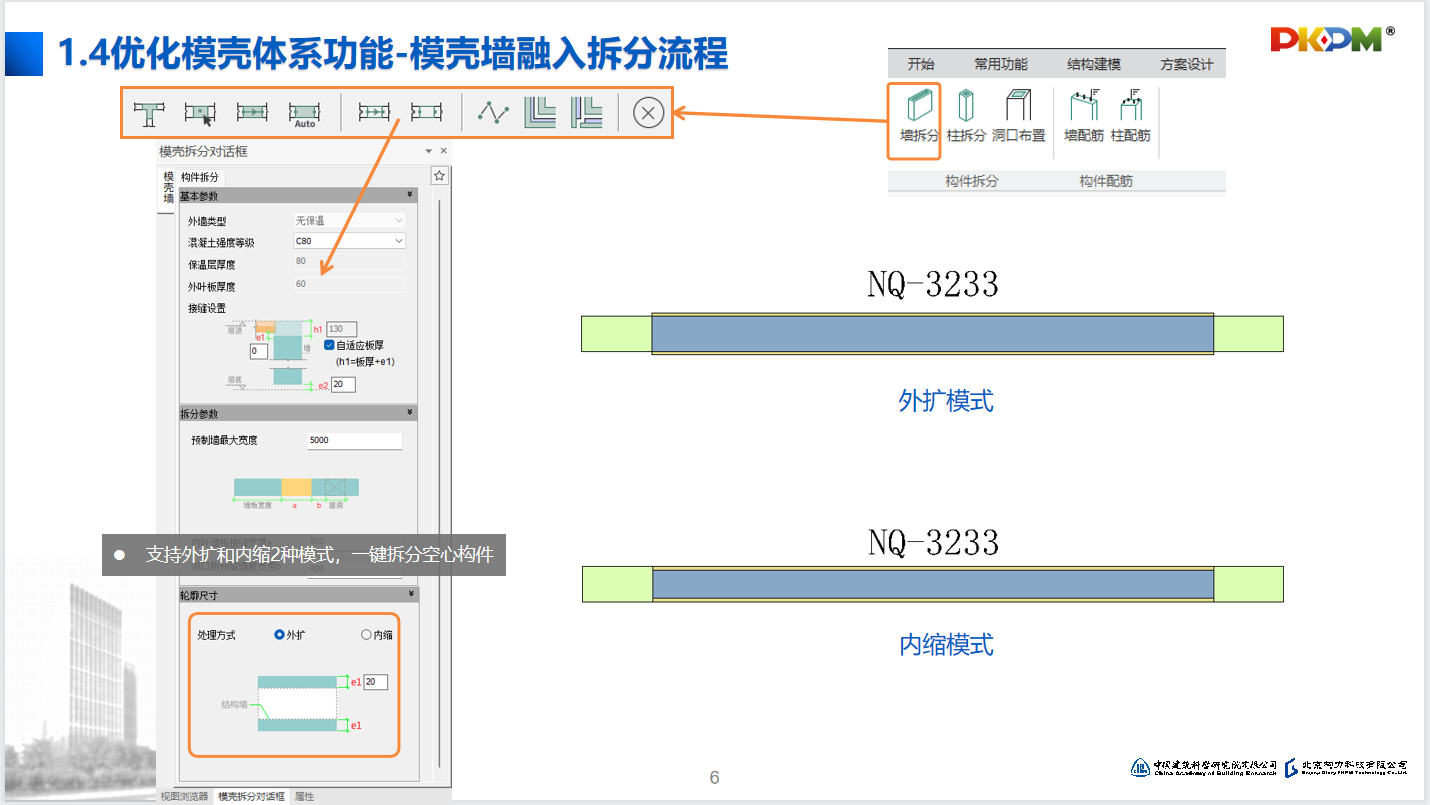Click the NQ-3233 label above 内缩模式 wall
Image resolution: width=1430 pixels, height=805 pixels.
[x=933, y=543]
